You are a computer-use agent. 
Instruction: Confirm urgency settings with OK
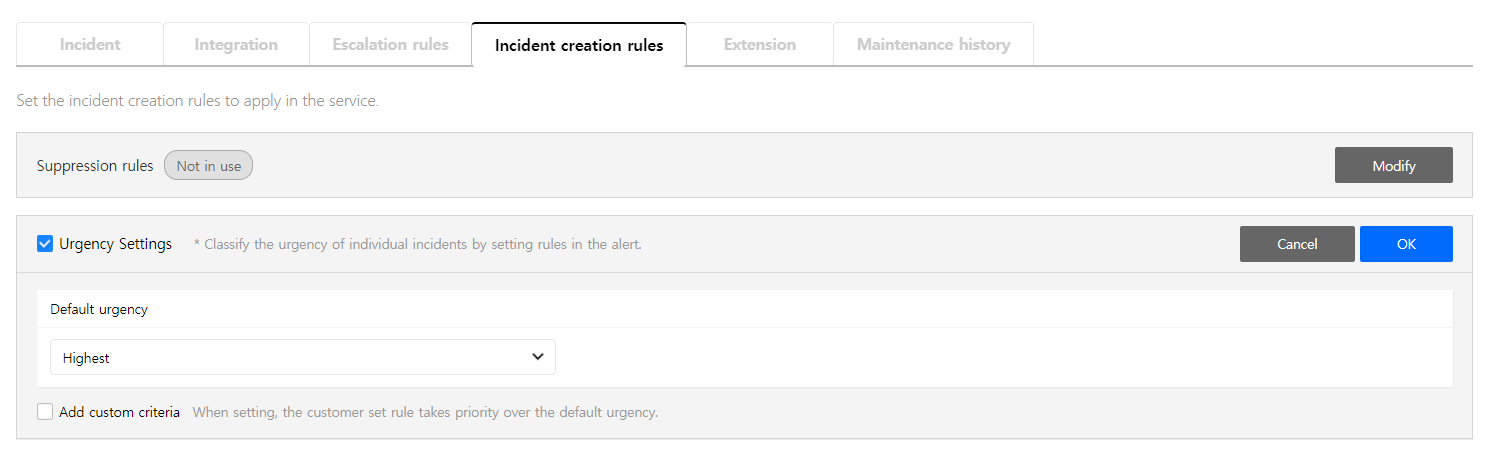point(1406,244)
